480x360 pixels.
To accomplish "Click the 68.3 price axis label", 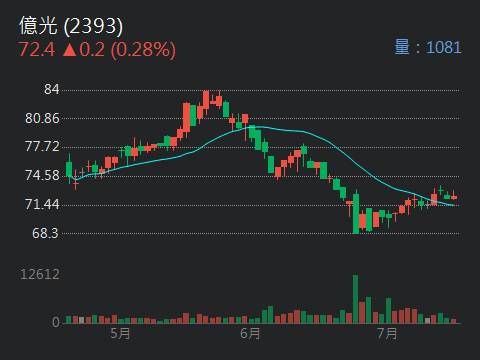I will (x=45, y=233).
